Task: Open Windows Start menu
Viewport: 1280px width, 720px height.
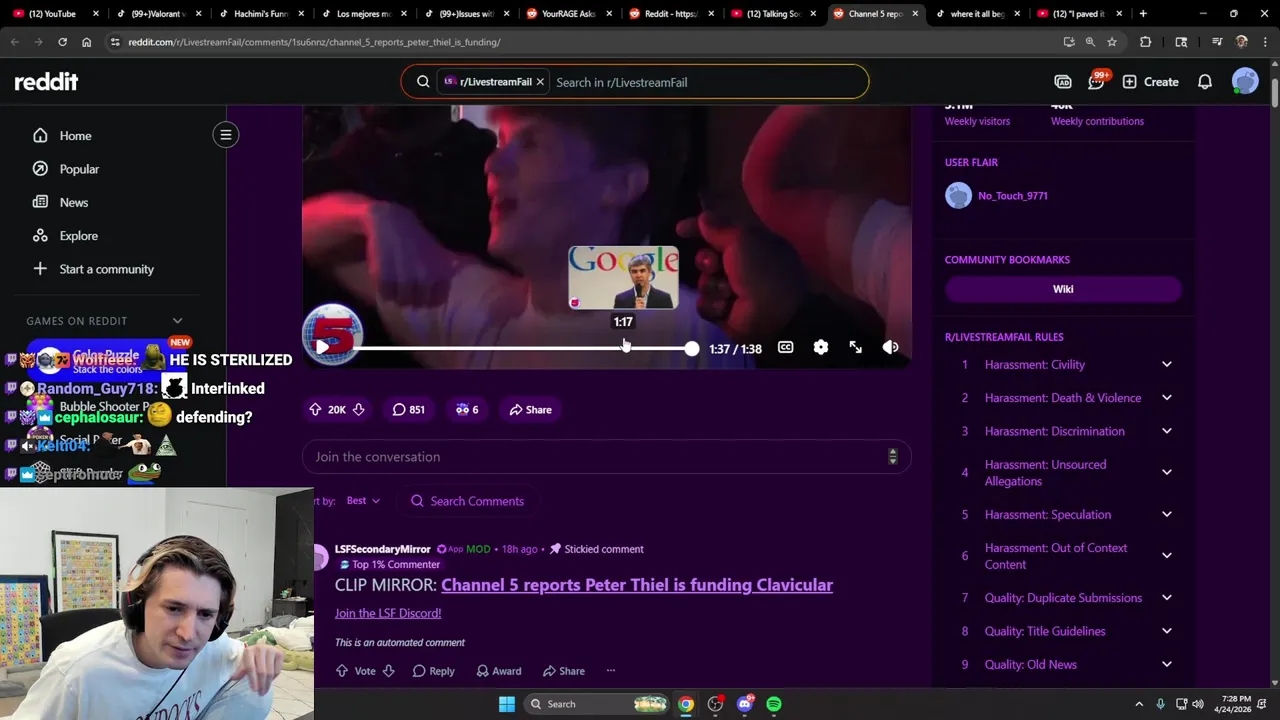Action: [507, 704]
